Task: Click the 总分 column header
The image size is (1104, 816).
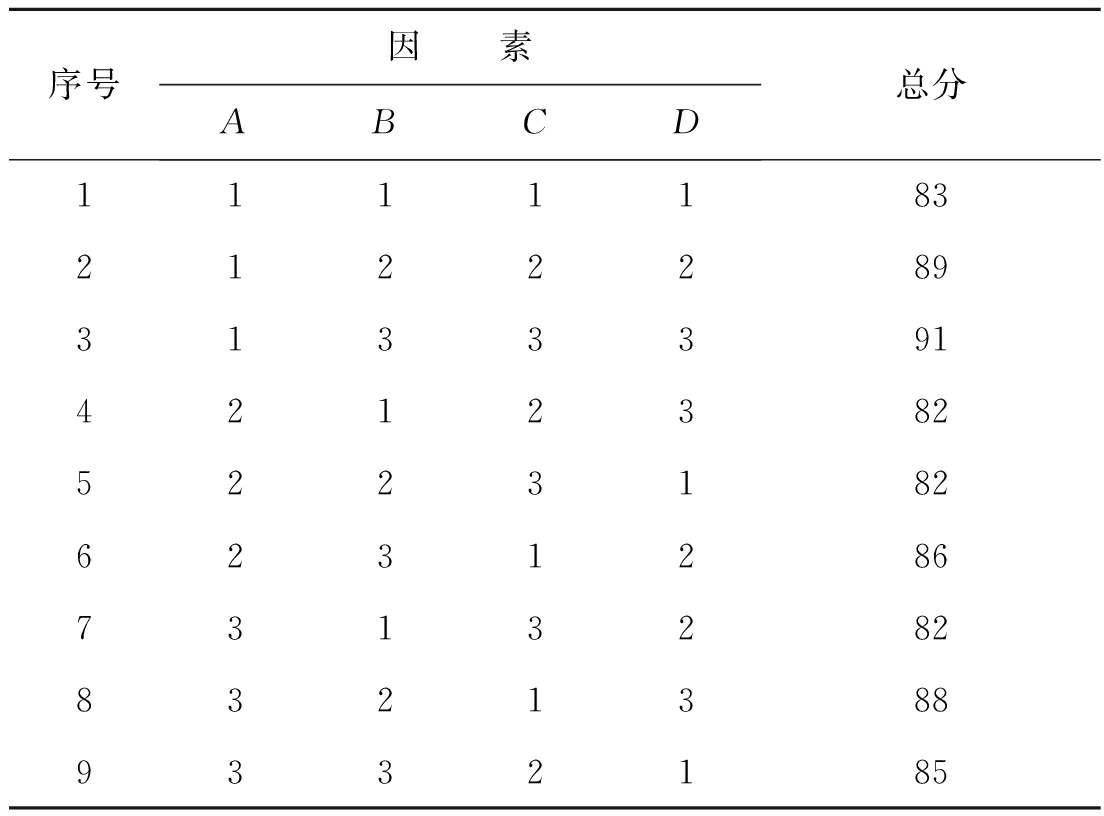Action: pos(930,87)
